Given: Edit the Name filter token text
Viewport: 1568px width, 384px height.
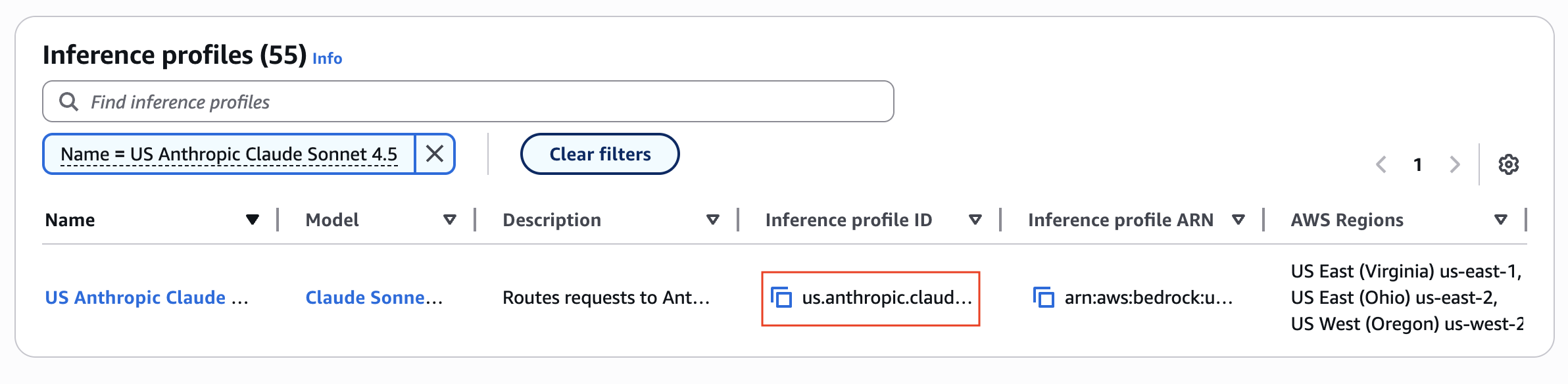Looking at the screenshot, I should pos(229,154).
